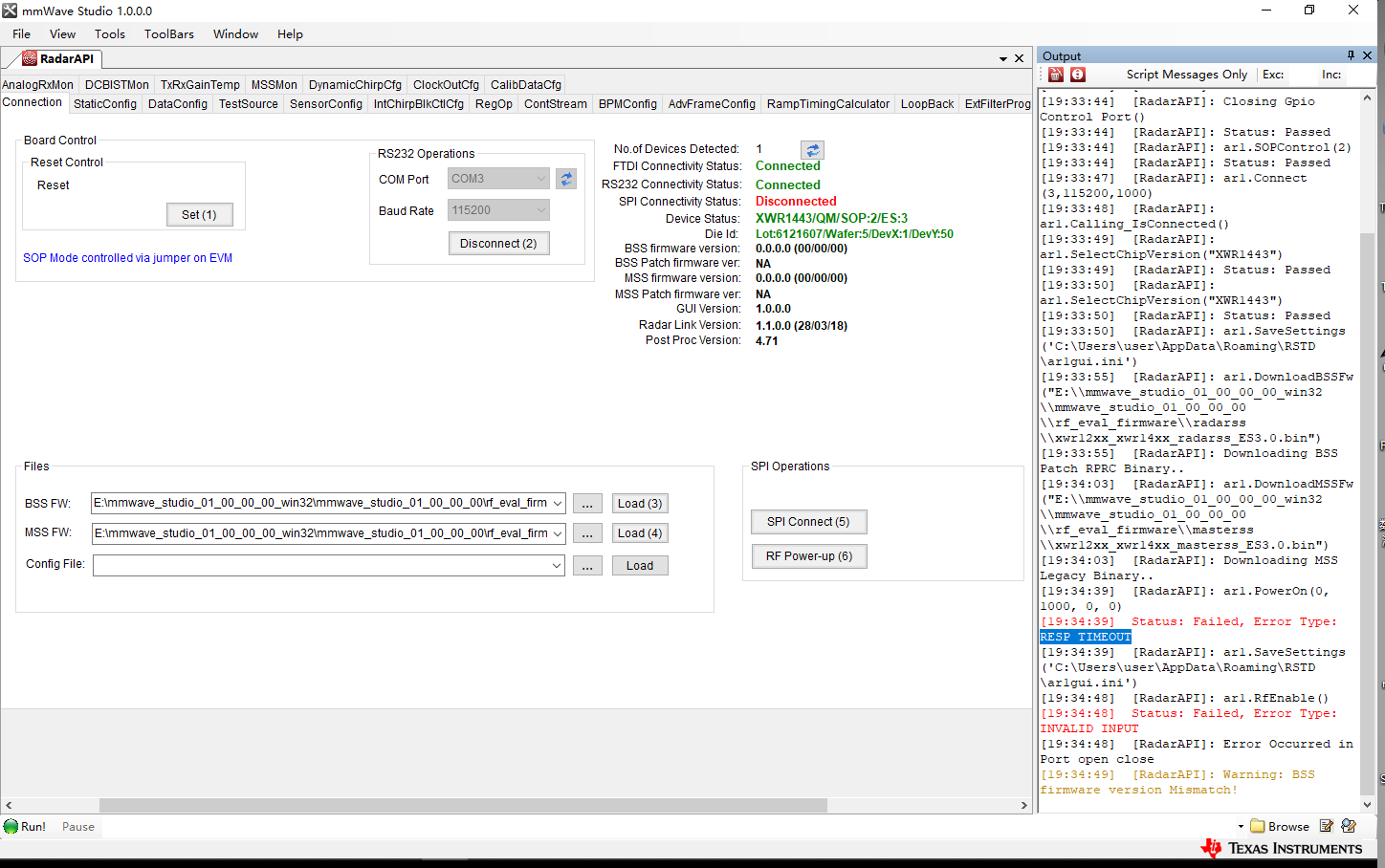Viewport: 1385px width, 868px height.
Task: Expand the Config File dropdown
Action: (558, 566)
